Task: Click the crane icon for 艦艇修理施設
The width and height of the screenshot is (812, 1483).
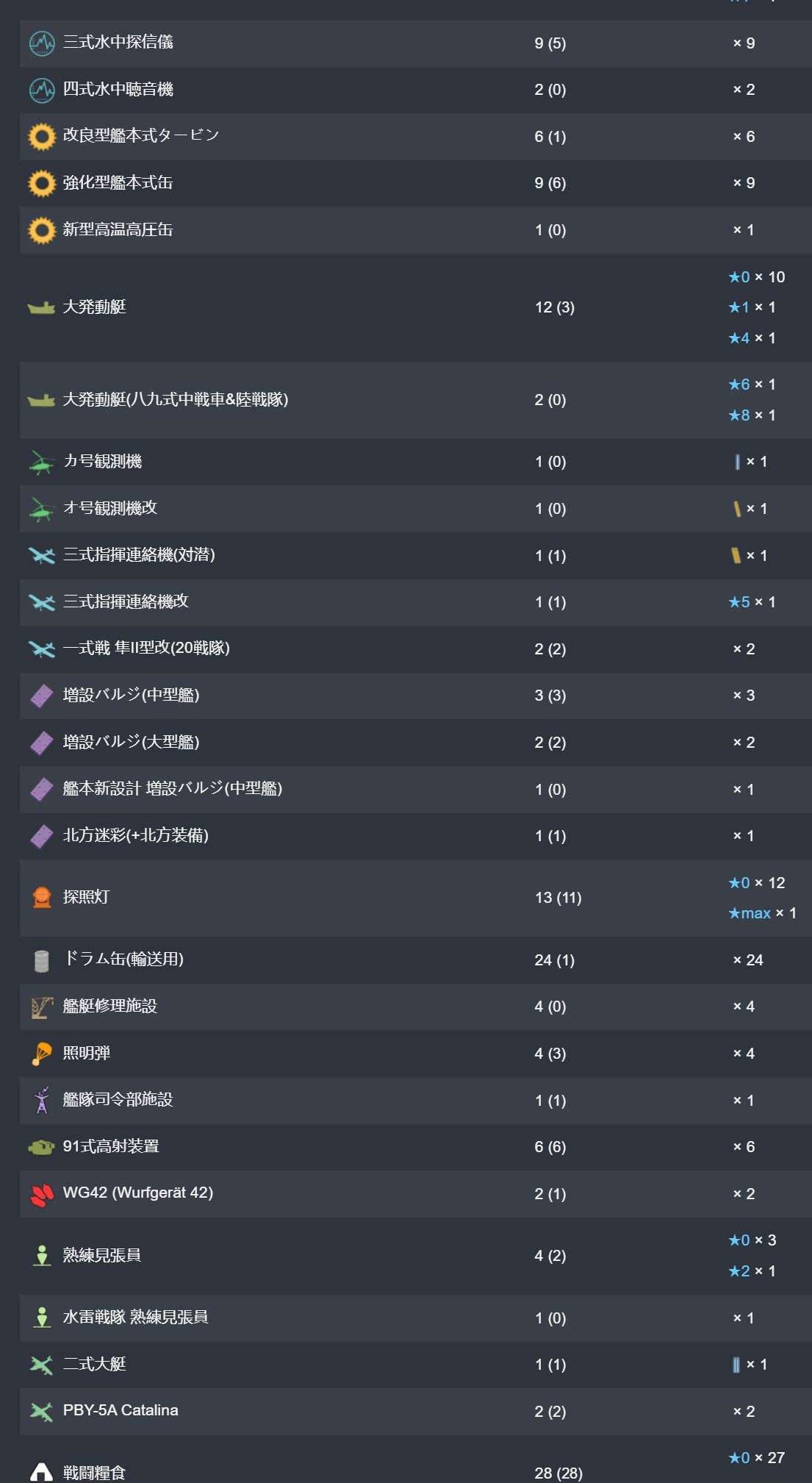Action: coord(42,1007)
